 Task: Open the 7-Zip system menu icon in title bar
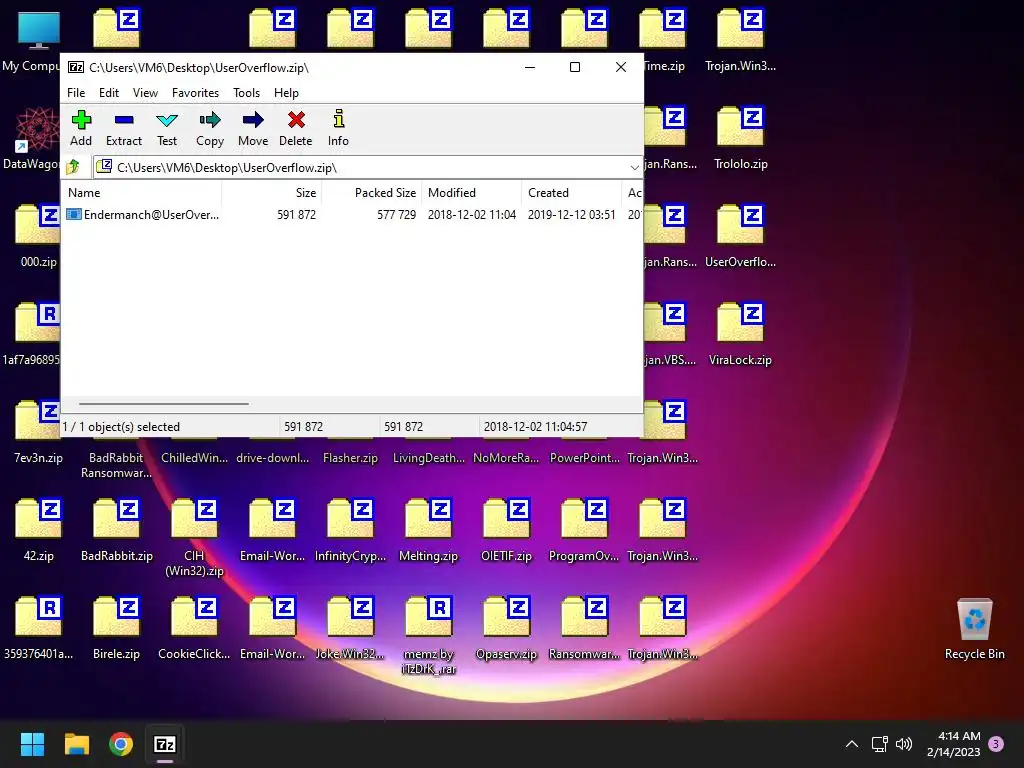(76, 67)
